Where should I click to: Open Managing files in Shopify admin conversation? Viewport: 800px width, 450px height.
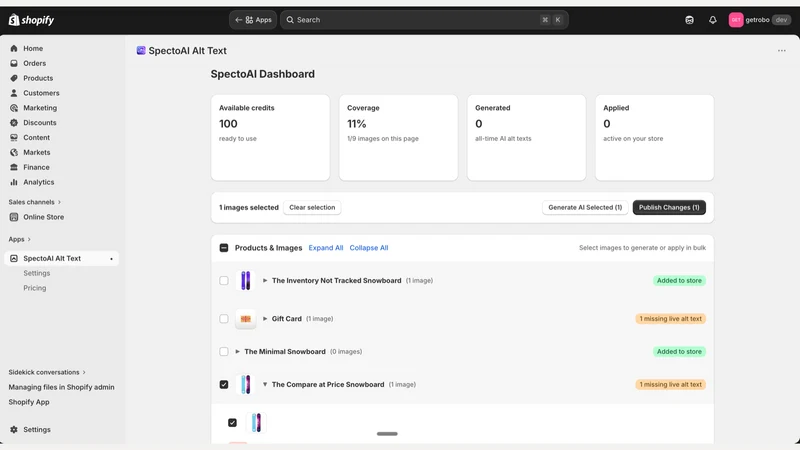(61, 387)
